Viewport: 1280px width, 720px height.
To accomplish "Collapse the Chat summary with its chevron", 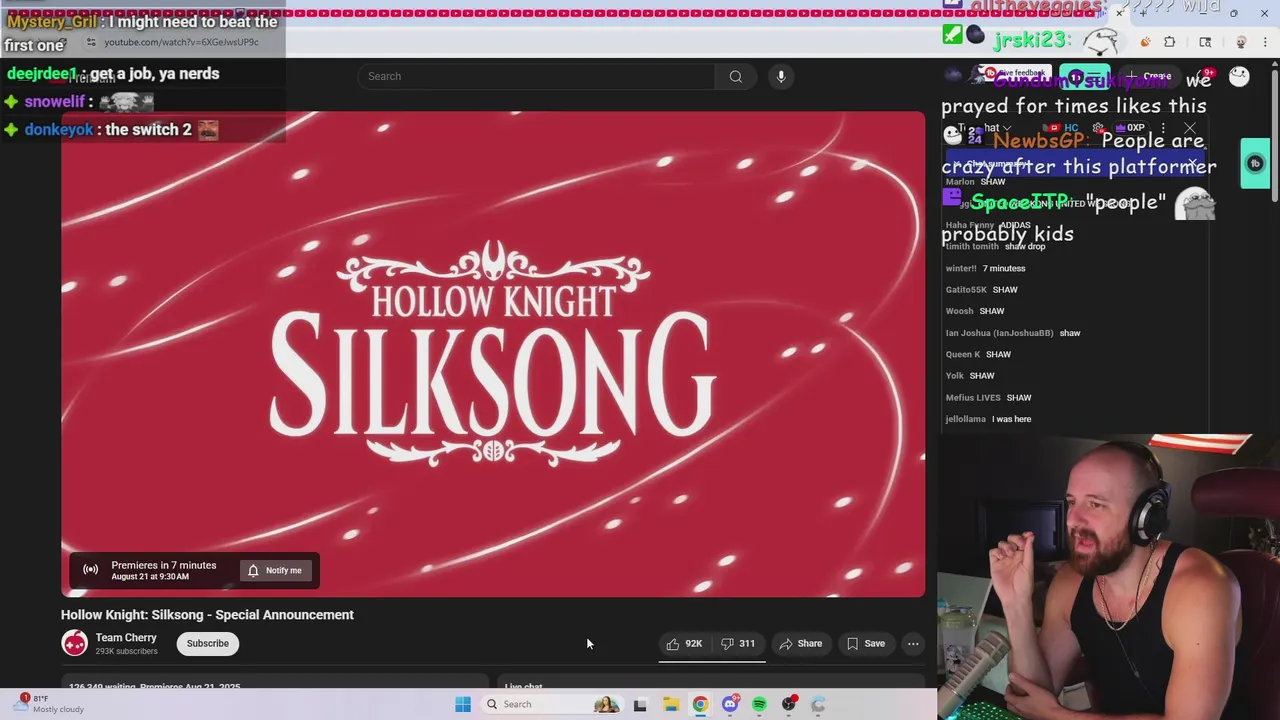I will (x=957, y=164).
